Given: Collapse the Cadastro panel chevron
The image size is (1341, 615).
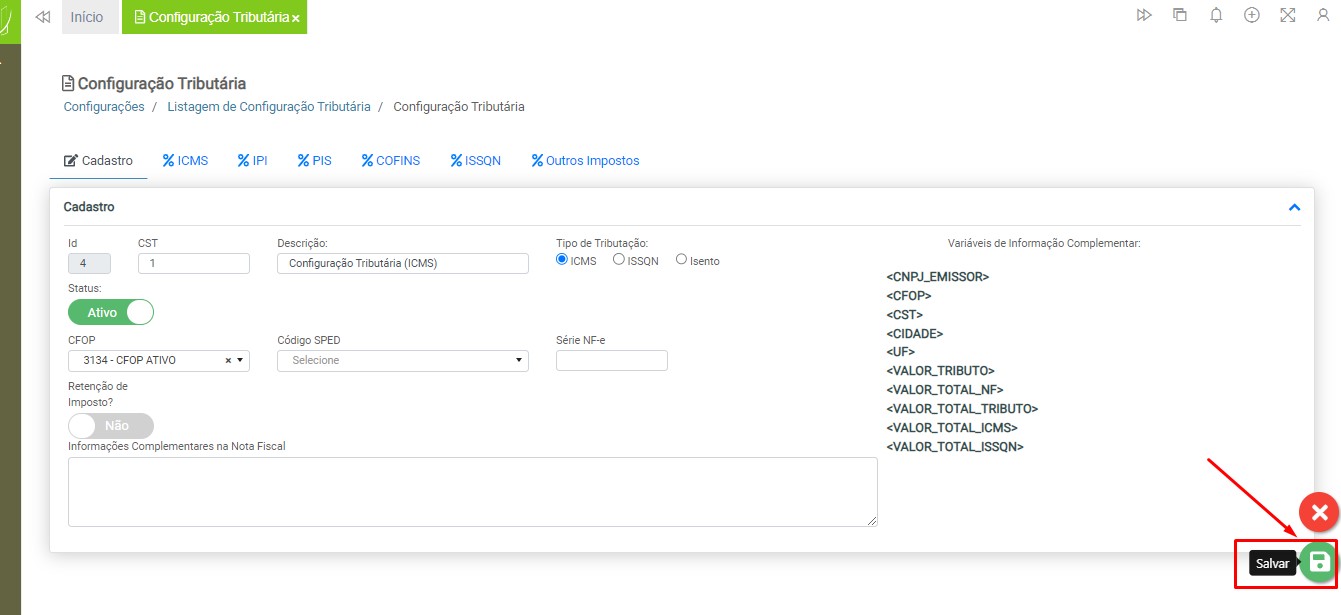Looking at the screenshot, I should click(1294, 207).
